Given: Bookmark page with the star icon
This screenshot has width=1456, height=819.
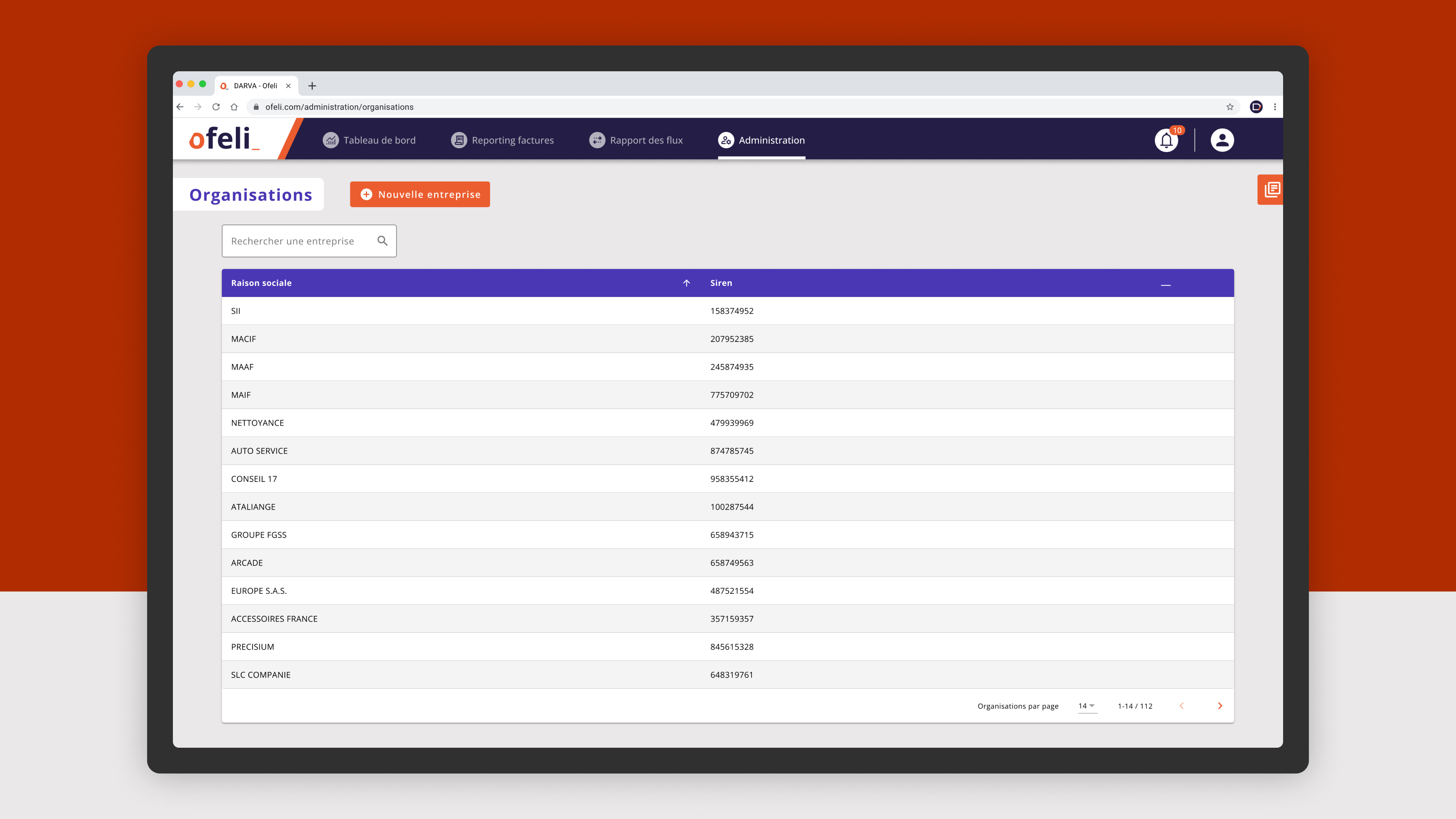Looking at the screenshot, I should coord(1230,107).
